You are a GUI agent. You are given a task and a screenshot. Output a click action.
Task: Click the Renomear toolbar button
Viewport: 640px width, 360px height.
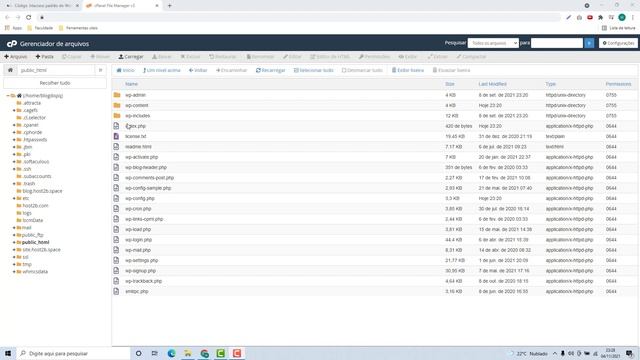coord(260,57)
